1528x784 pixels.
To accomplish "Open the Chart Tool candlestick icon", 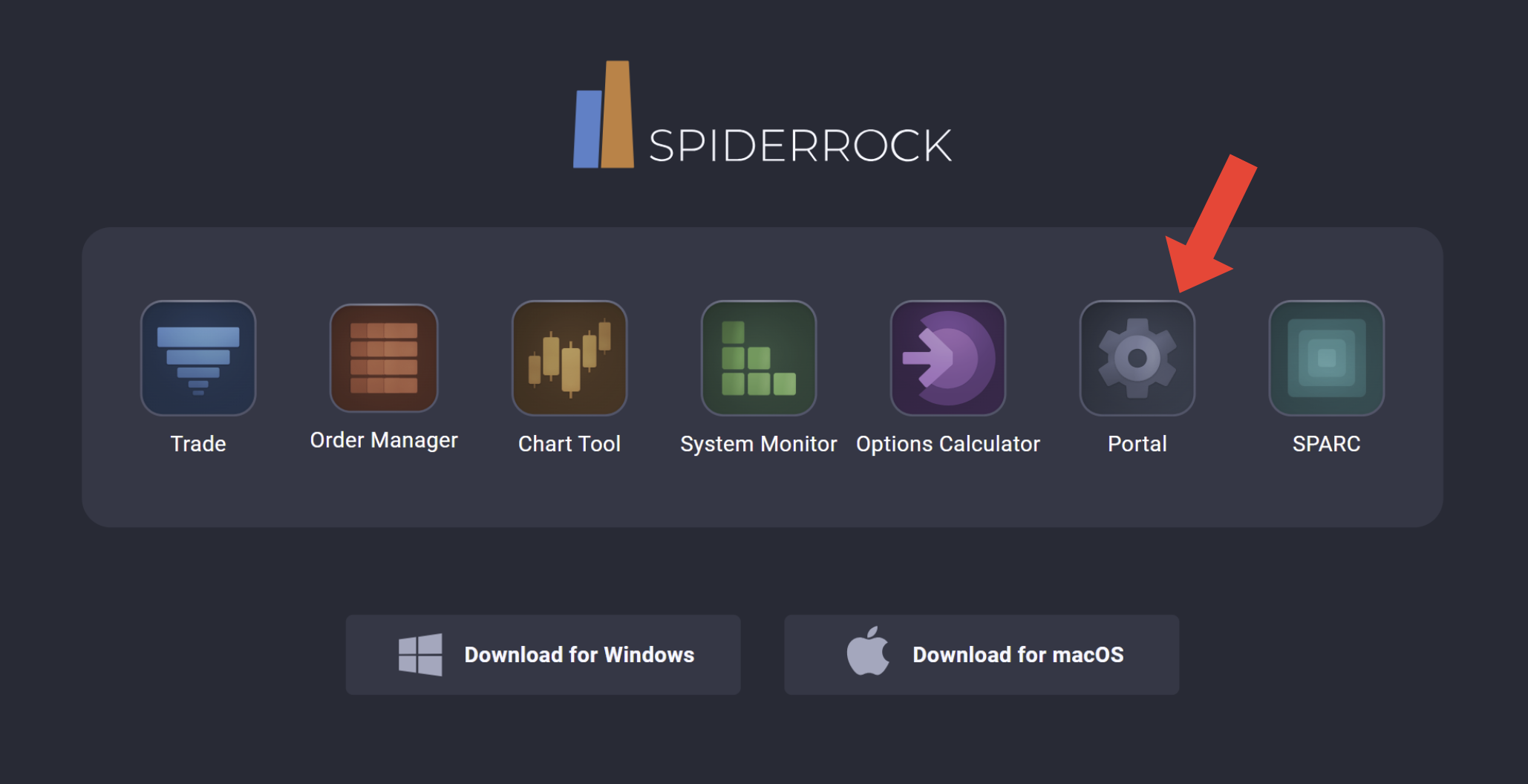I will [x=569, y=359].
